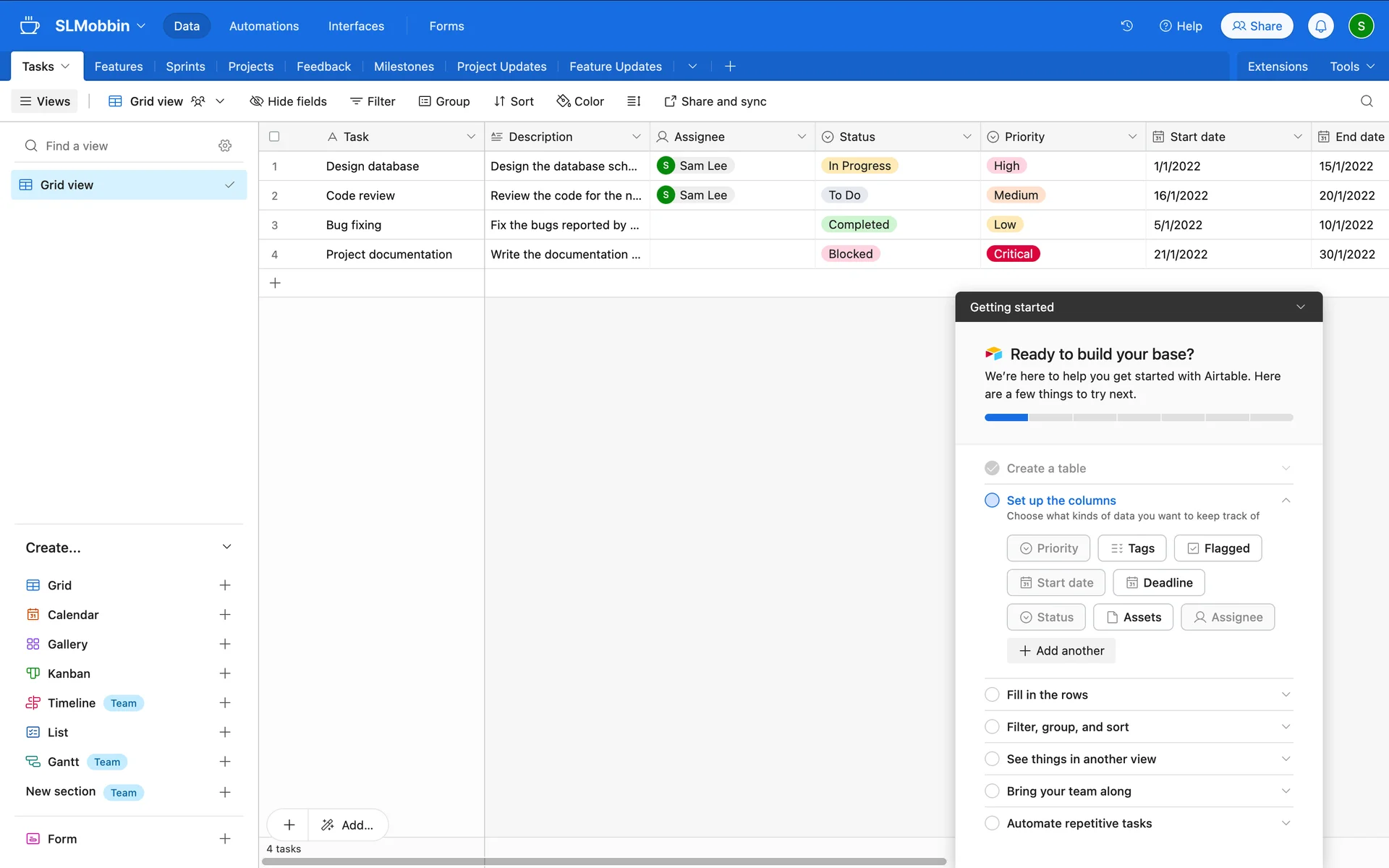Toggle the select-all rows checkbox
1389x868 pixels.
(x=274, y=137)
